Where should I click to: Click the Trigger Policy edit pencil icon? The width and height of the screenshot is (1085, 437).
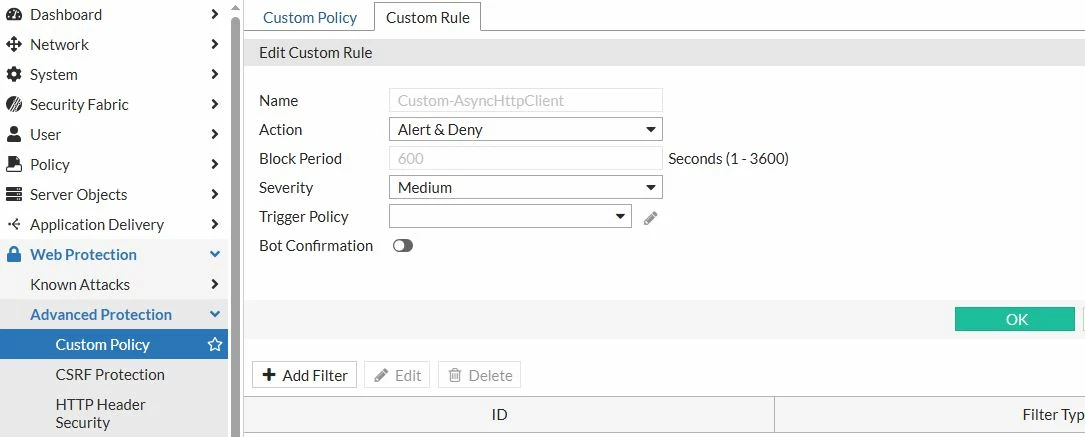point(650,218)
